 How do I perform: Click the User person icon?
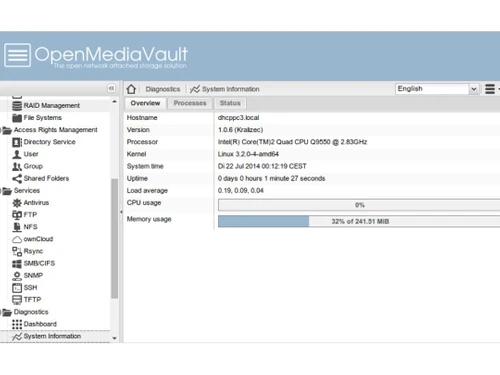tap(17, 154)
